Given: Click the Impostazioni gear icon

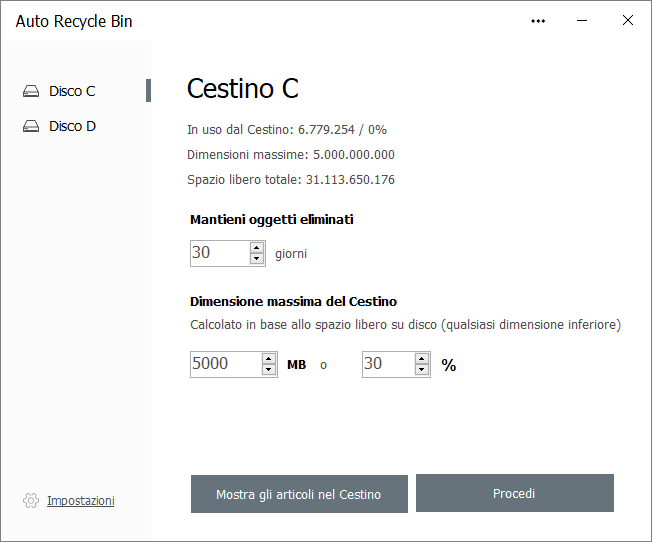Looking at the screenshot, I should 30,500.
